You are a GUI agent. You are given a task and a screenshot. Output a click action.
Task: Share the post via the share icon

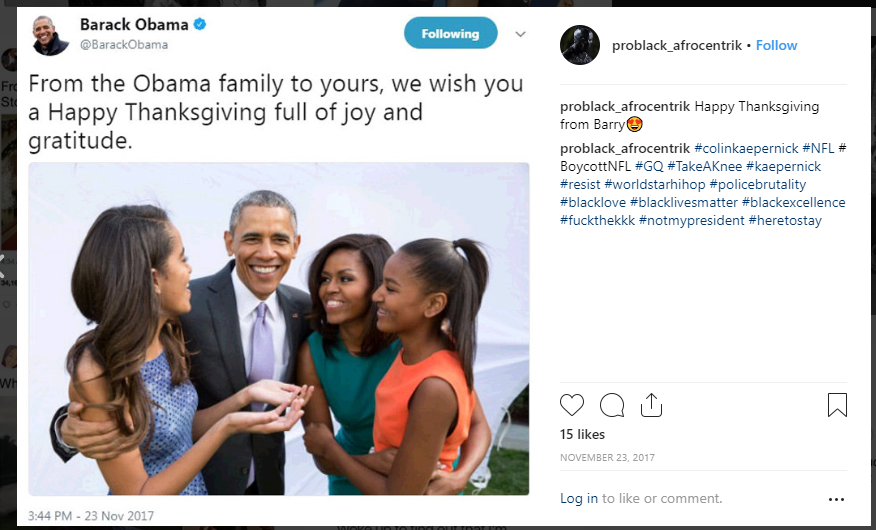click(651, 405)
